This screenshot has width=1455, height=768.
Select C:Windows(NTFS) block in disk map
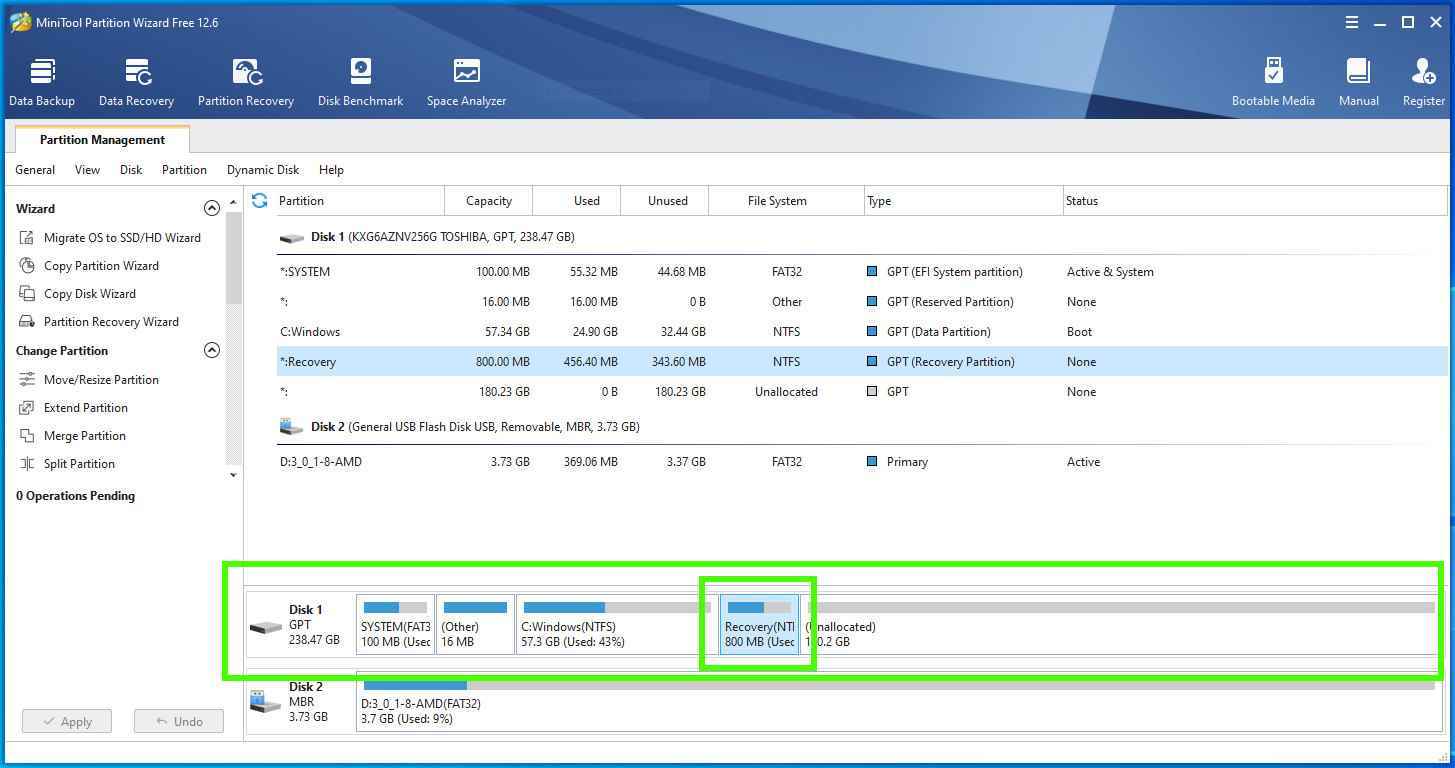coord(616,625)
